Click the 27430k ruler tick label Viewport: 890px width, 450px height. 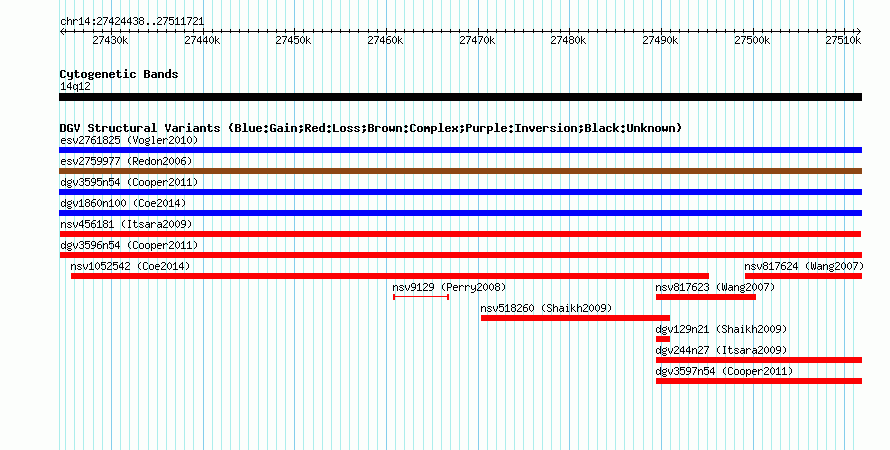pos(110,40)
